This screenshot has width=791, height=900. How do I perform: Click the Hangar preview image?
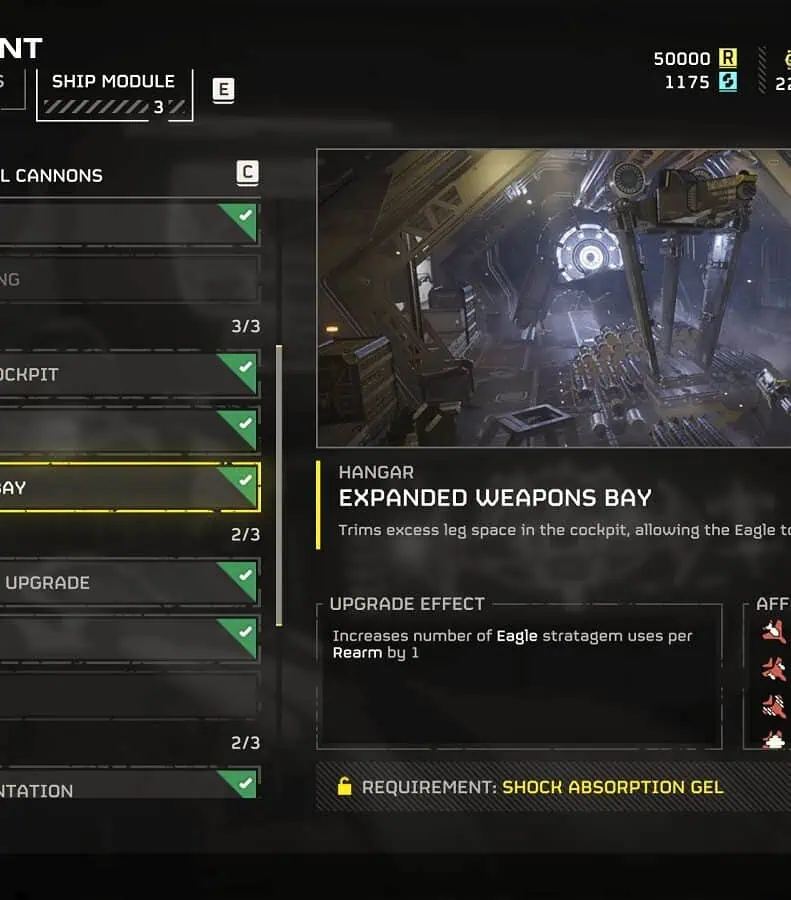(553, 298)
